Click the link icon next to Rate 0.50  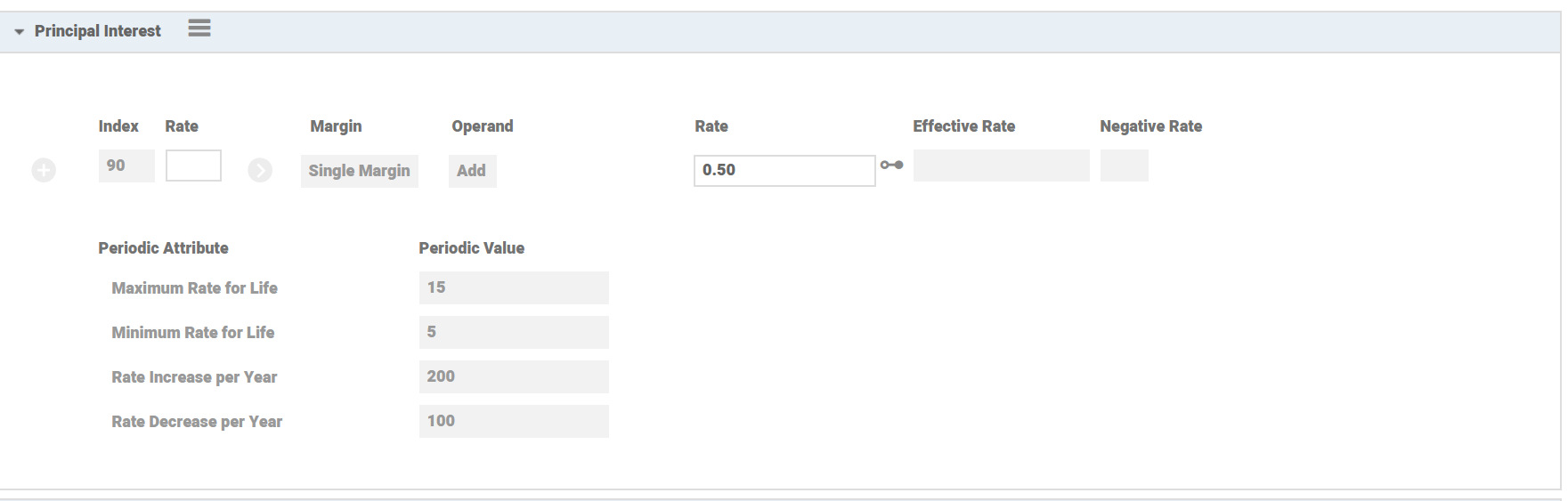tap(891, 166)
